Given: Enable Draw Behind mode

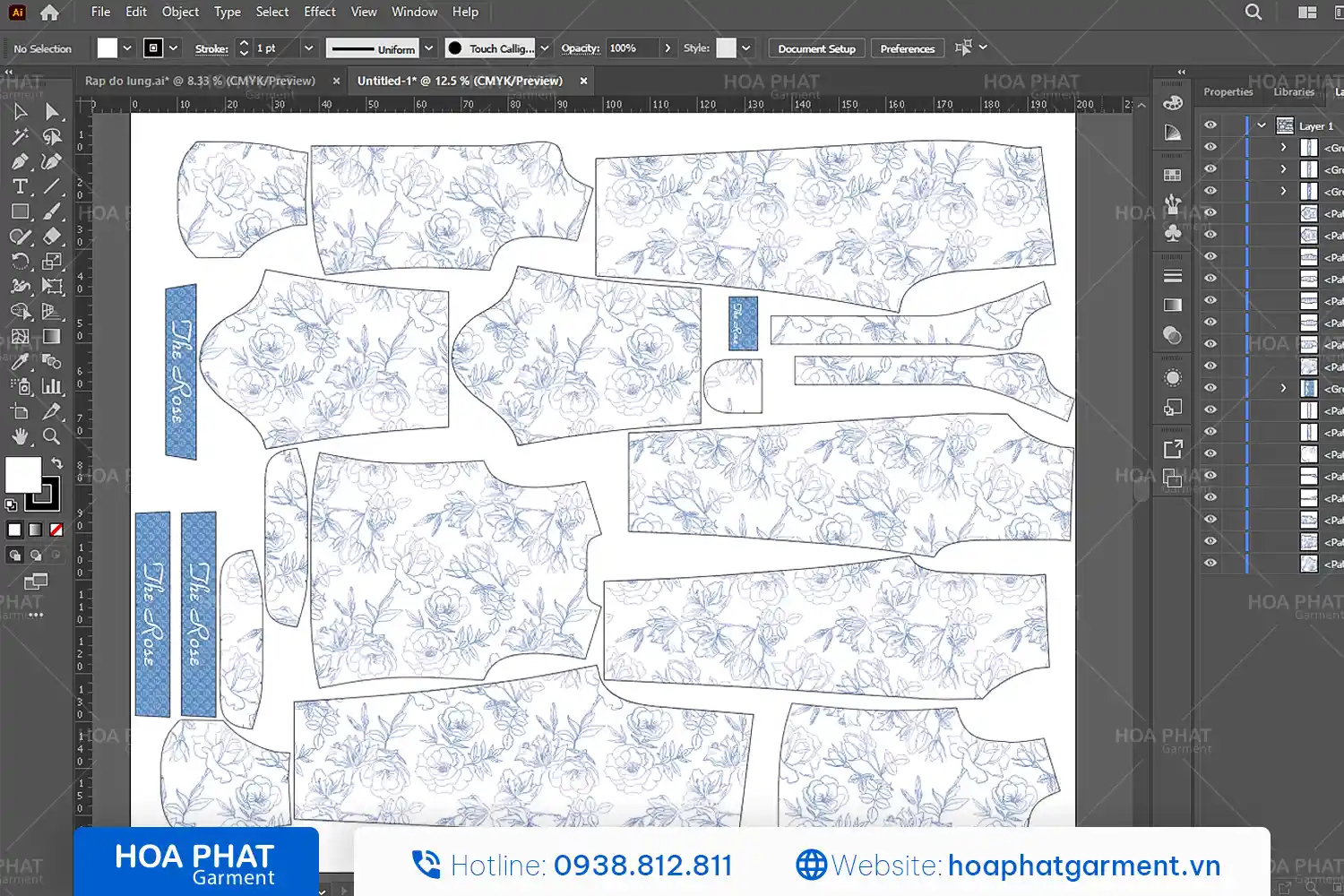Looking at the screenshot, I should (x=35, y=555).
